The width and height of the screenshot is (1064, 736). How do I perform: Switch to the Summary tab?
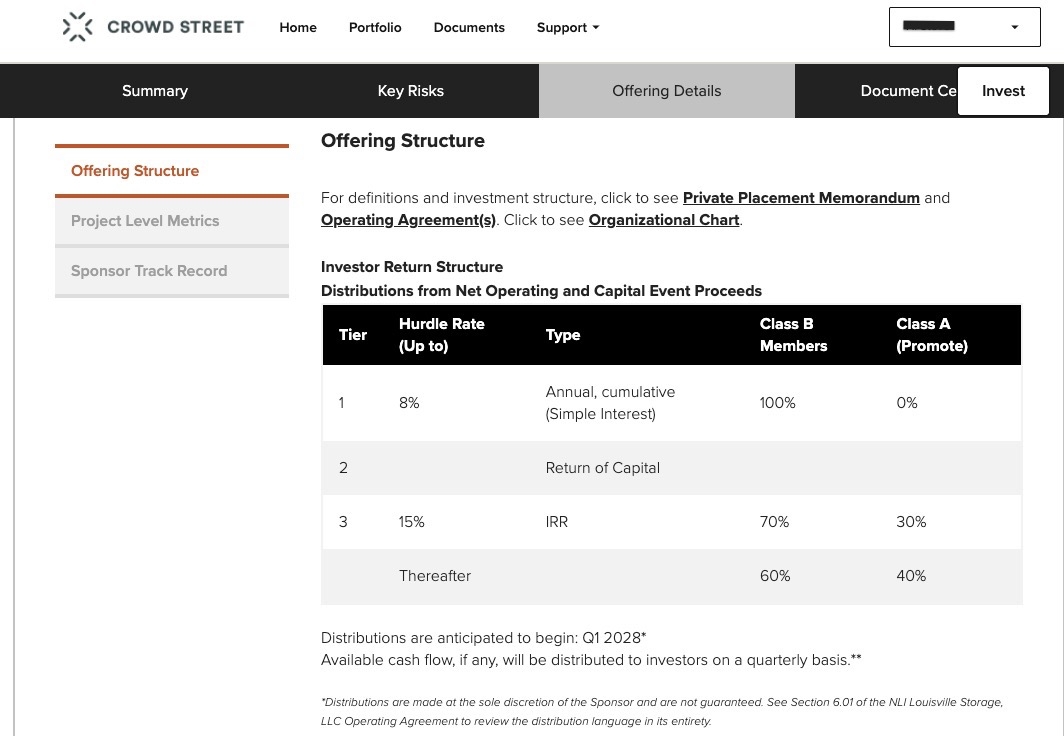click(155, 91)
